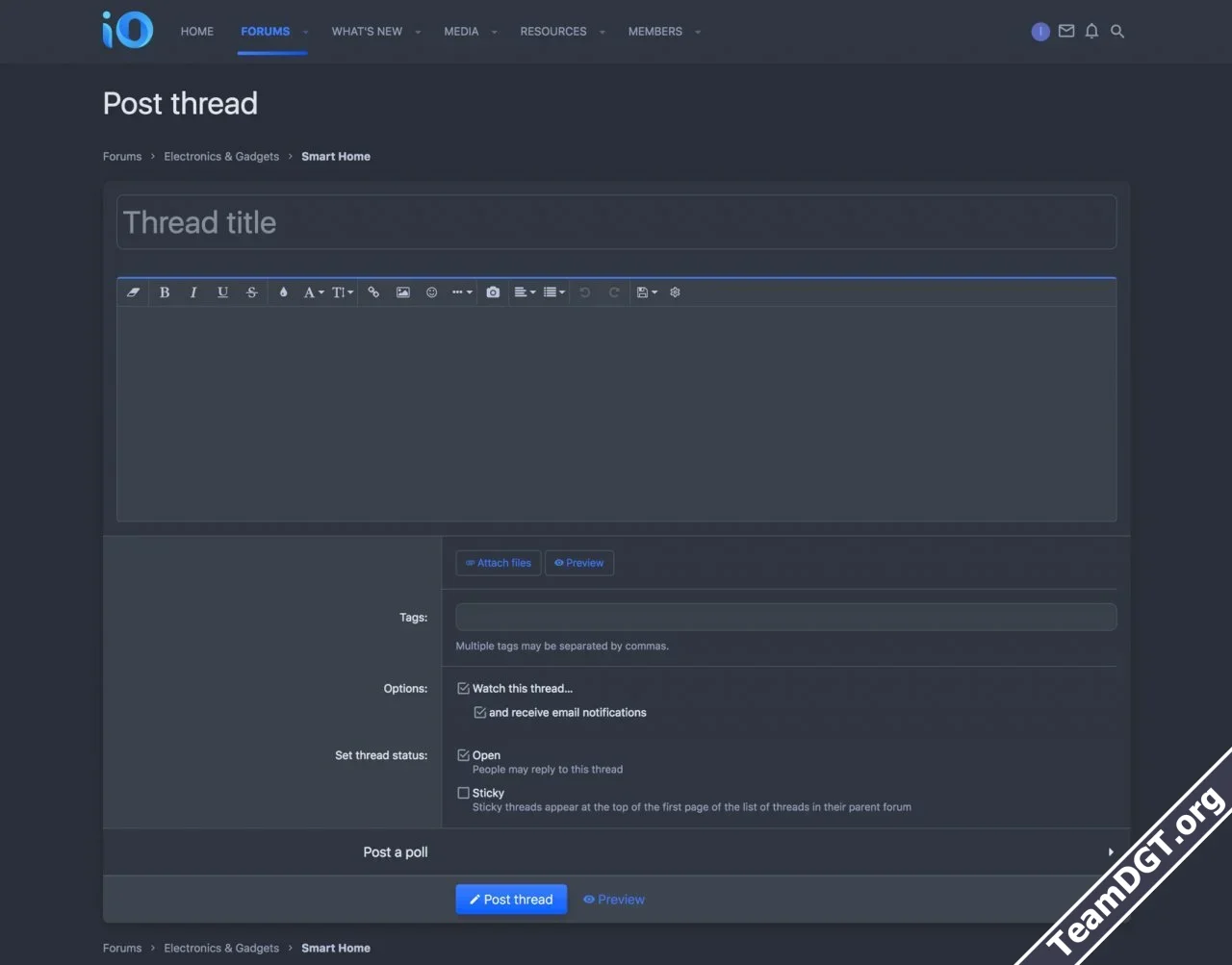1232x965 pixels.
Task: Uncheck Watch this thread option
Action: (464, 689)
